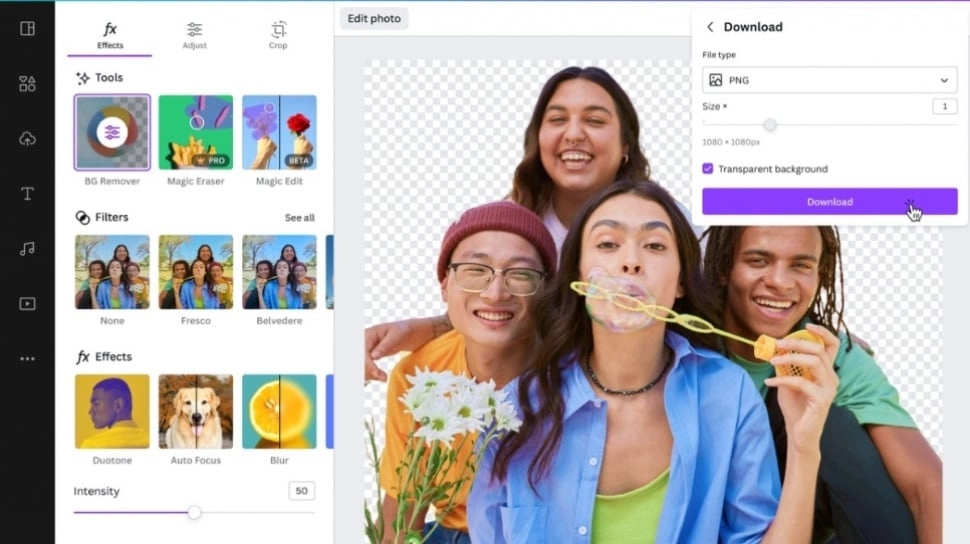Screen dimensions: 970x544
Task: Open the More dots icon in sidebar
Action: pos(27,358)
